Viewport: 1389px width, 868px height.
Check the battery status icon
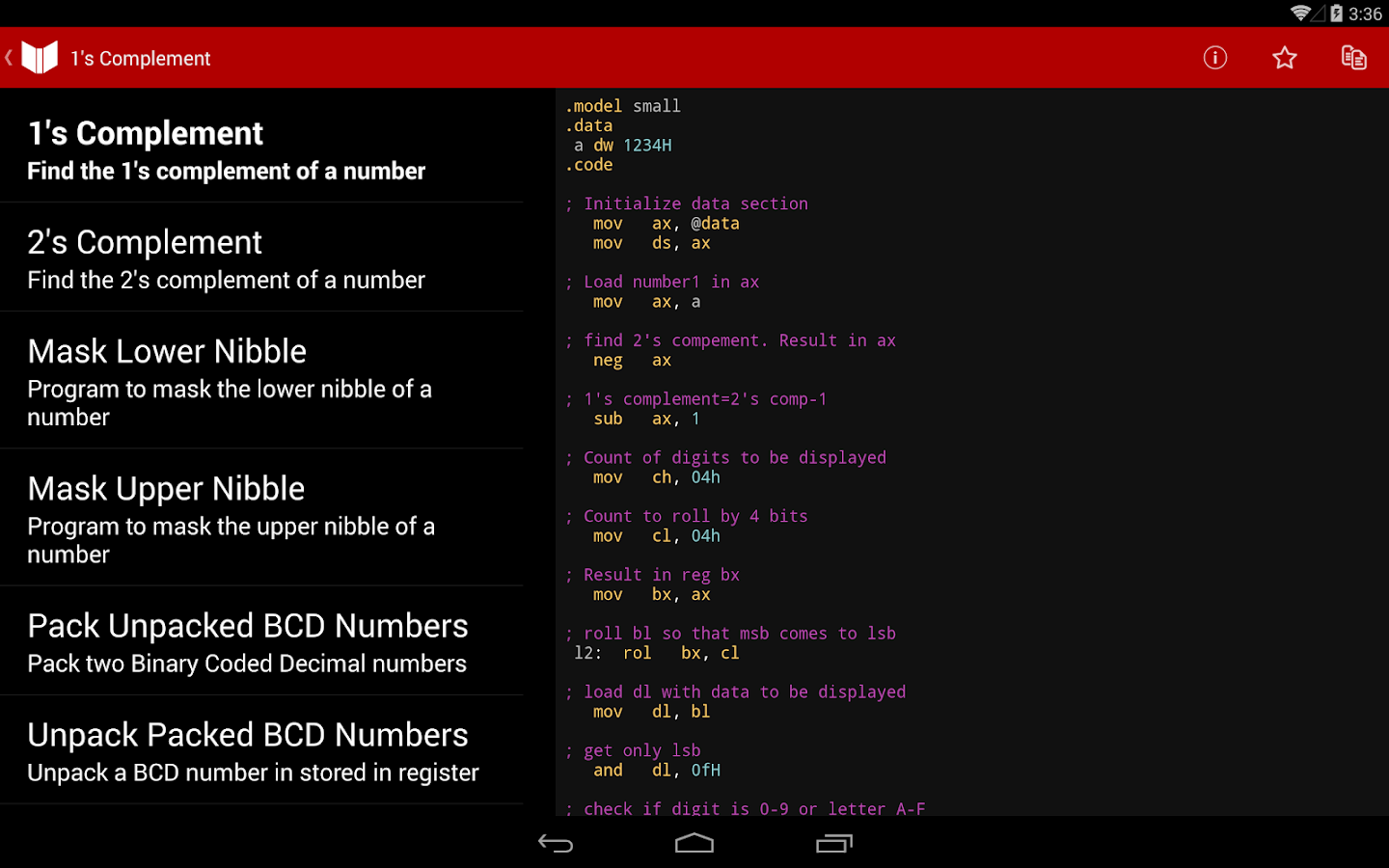[1336, 14]
